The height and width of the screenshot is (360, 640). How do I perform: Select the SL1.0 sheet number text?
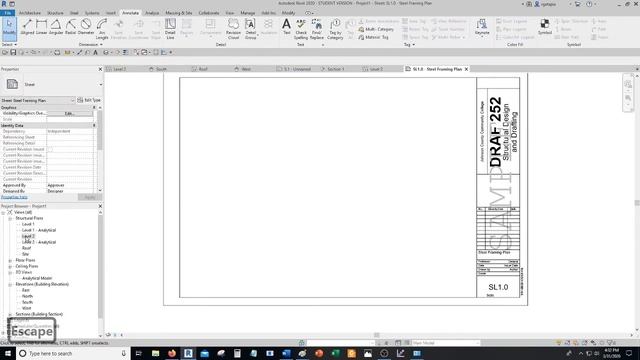coord(498,287)
